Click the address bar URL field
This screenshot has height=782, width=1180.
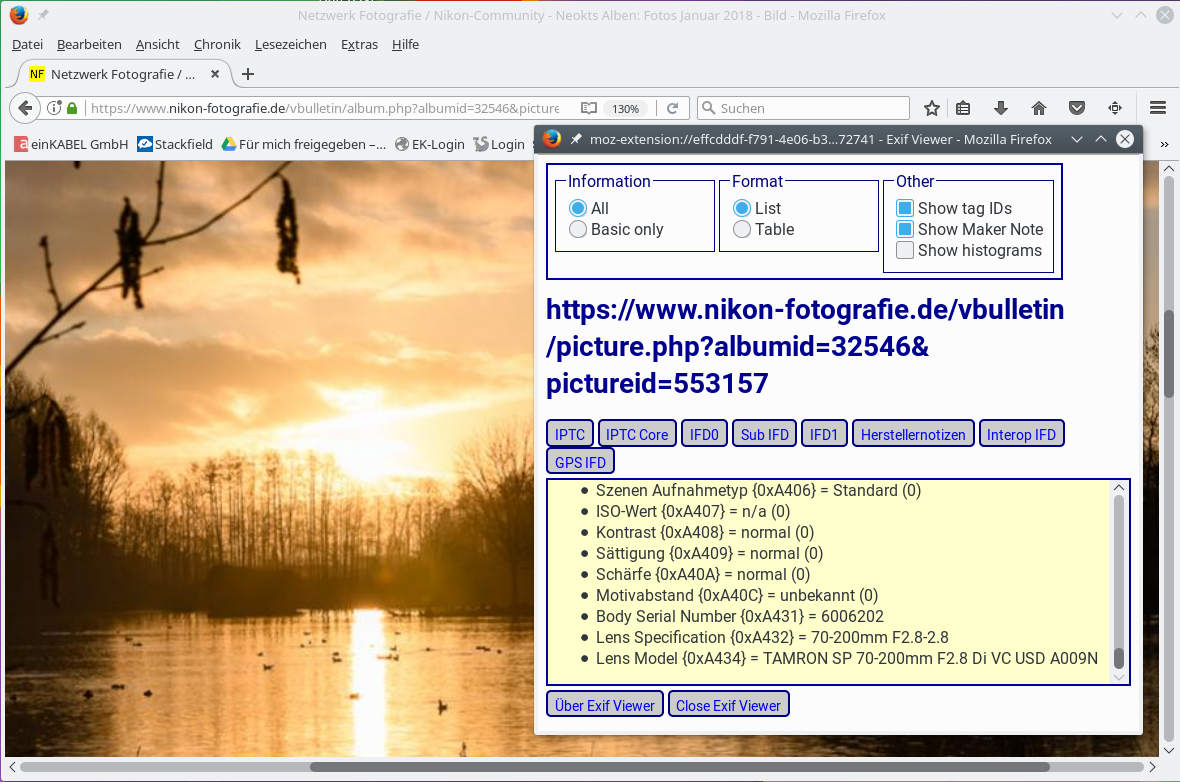coord(324,108)
